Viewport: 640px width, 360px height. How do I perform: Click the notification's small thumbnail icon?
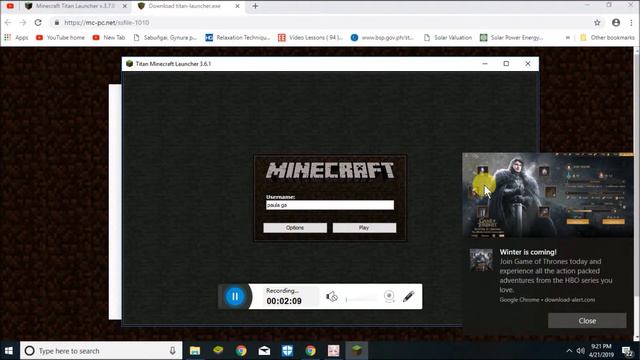(x=481, y=260)
